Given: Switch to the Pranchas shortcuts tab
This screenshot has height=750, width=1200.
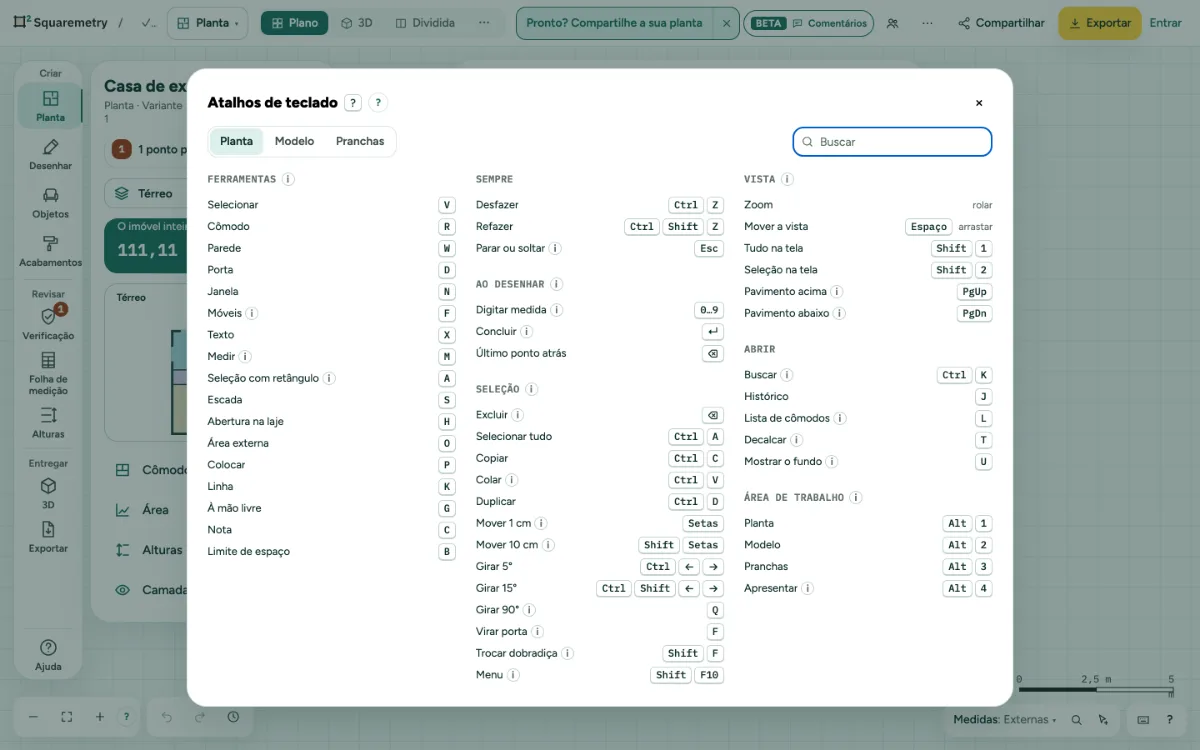Looking at the screenshot, I should point(360,141).
